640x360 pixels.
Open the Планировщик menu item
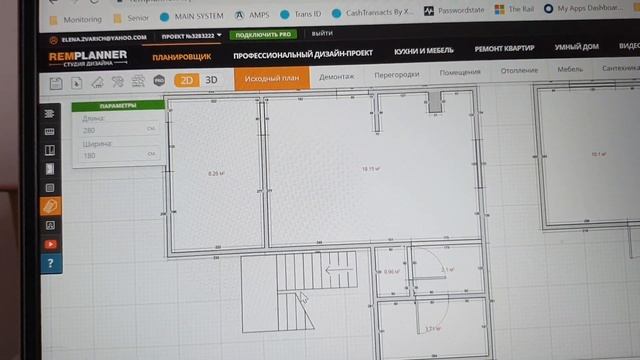pyautogui.click(x=182, y=57)
